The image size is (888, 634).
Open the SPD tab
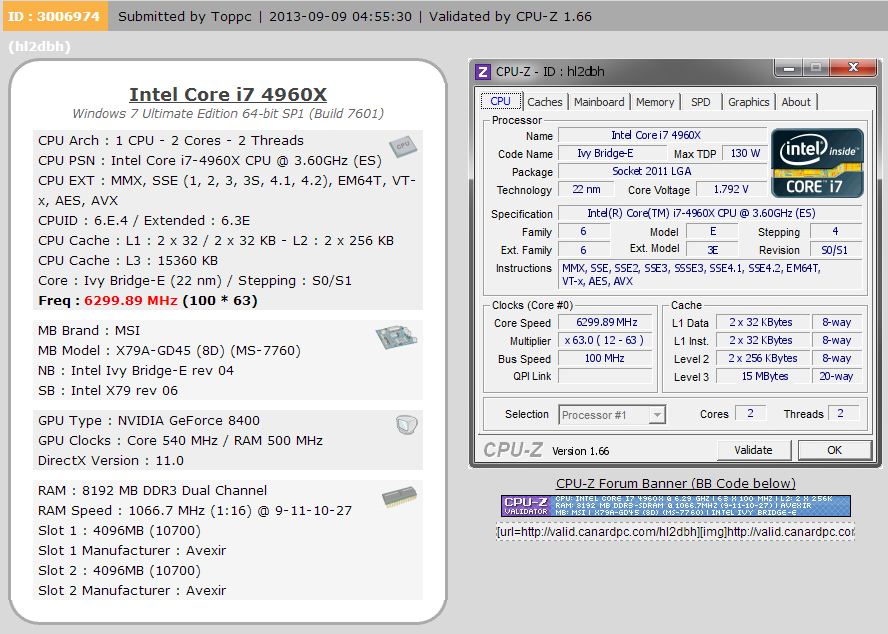701,102
